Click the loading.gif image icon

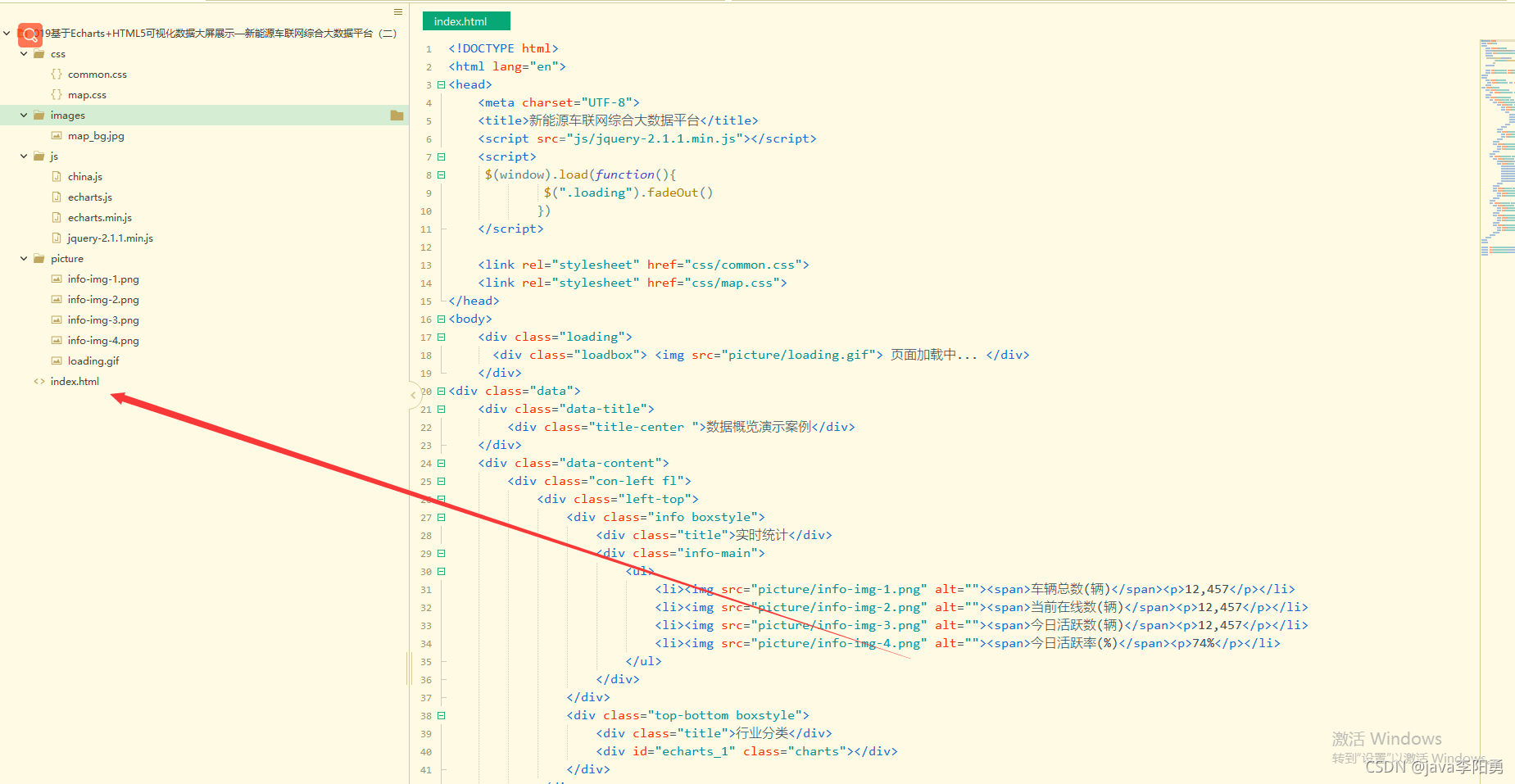pyautogui.click(x=57, y=361)
